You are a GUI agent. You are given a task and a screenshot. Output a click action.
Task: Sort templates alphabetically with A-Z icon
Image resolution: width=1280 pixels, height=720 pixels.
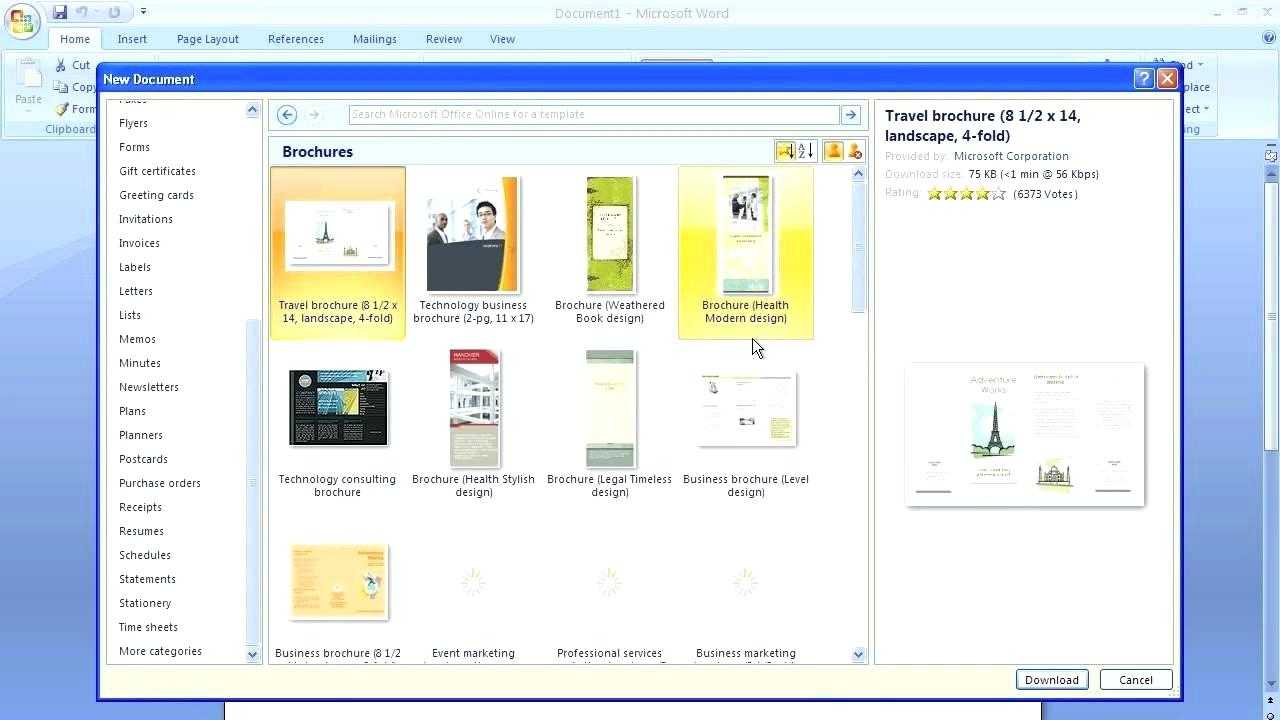(806, 151)
